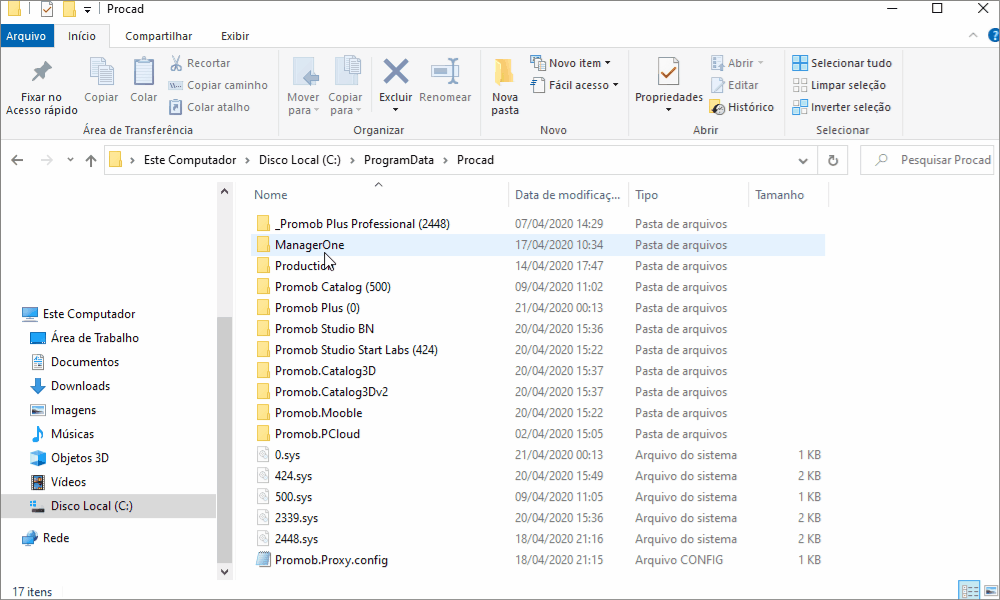Switch to the Compartilhar tab
This screenshot has height=600, width=1000.
click(x=158, y=36)
